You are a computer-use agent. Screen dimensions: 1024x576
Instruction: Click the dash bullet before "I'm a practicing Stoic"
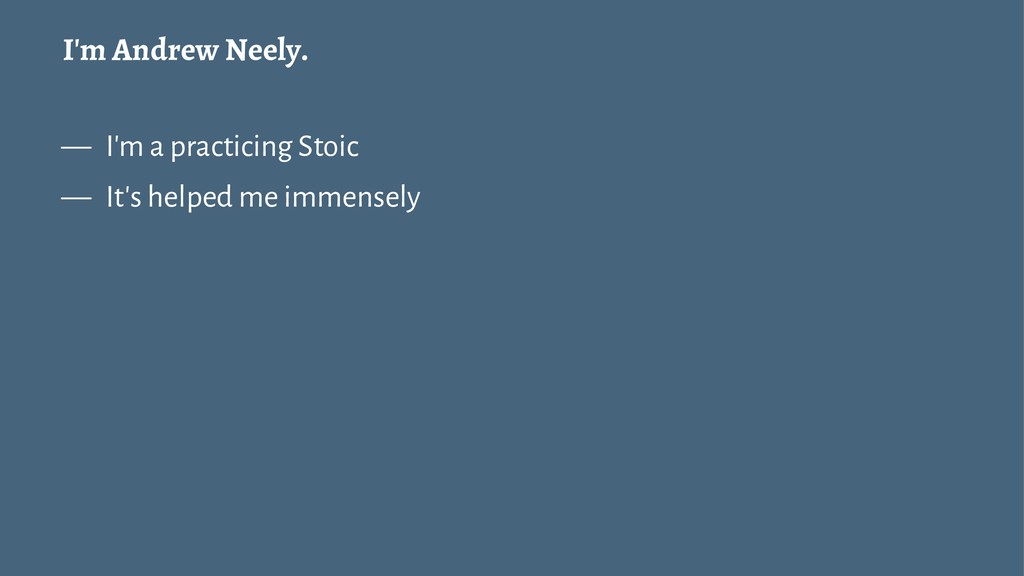tap(76, 148)
